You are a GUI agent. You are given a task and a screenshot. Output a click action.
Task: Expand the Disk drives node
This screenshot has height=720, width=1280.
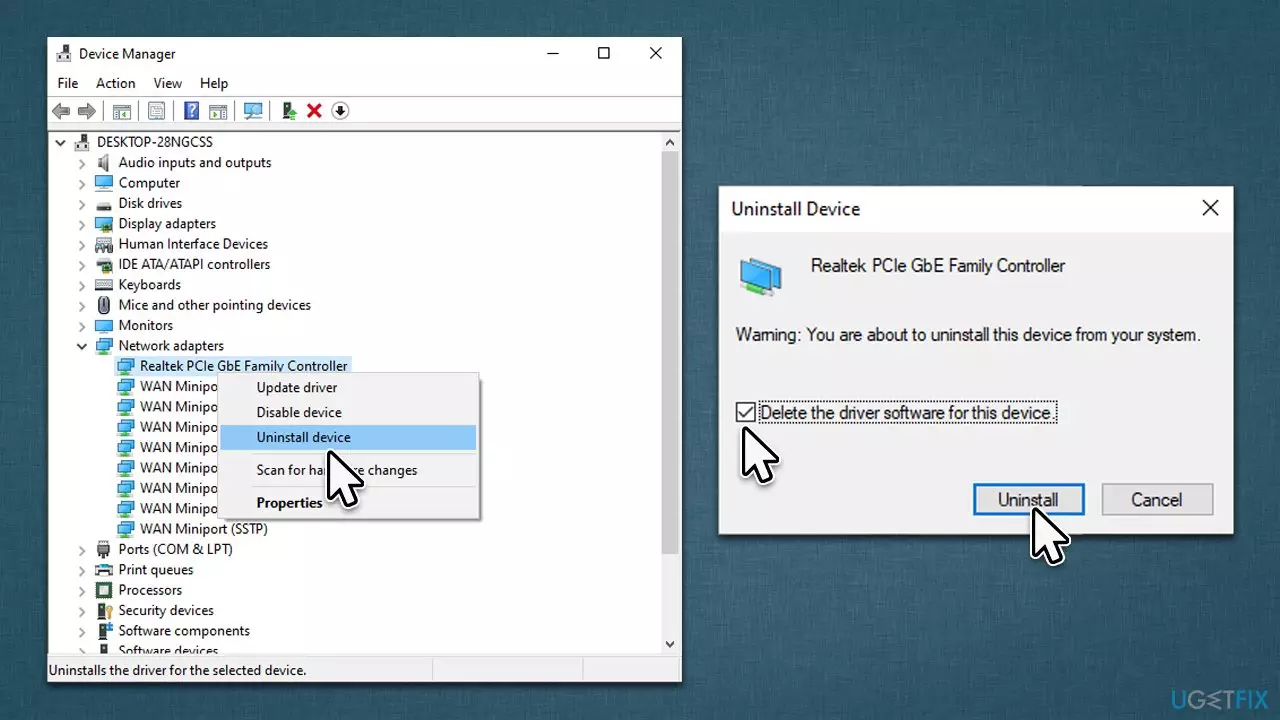coord(82,203)
